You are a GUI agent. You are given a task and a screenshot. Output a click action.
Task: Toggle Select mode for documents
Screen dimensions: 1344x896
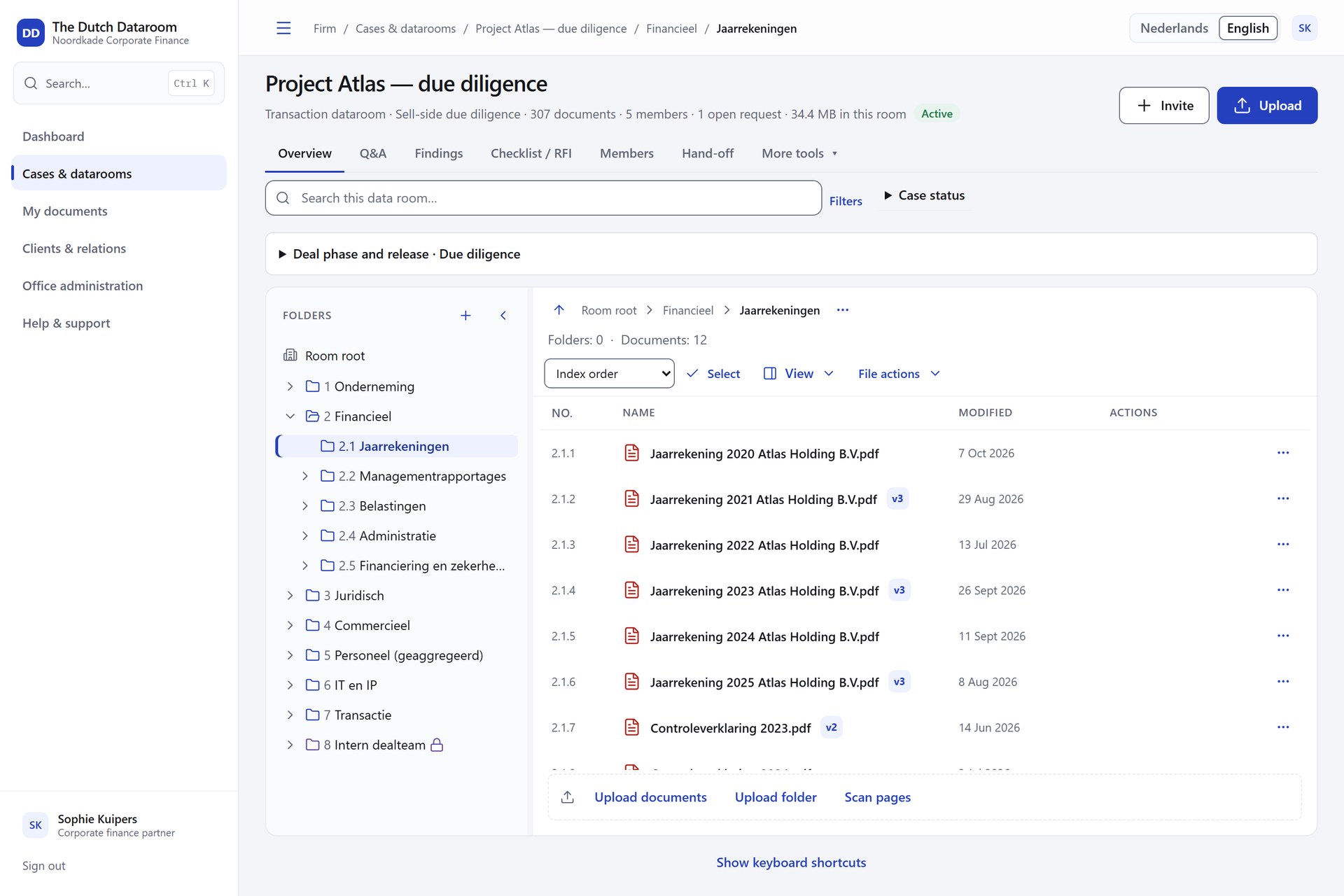click(x=713, y=374)
